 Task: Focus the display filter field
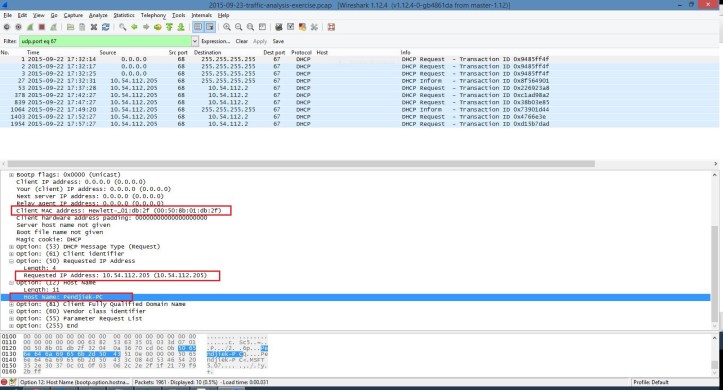coord(105,41)
